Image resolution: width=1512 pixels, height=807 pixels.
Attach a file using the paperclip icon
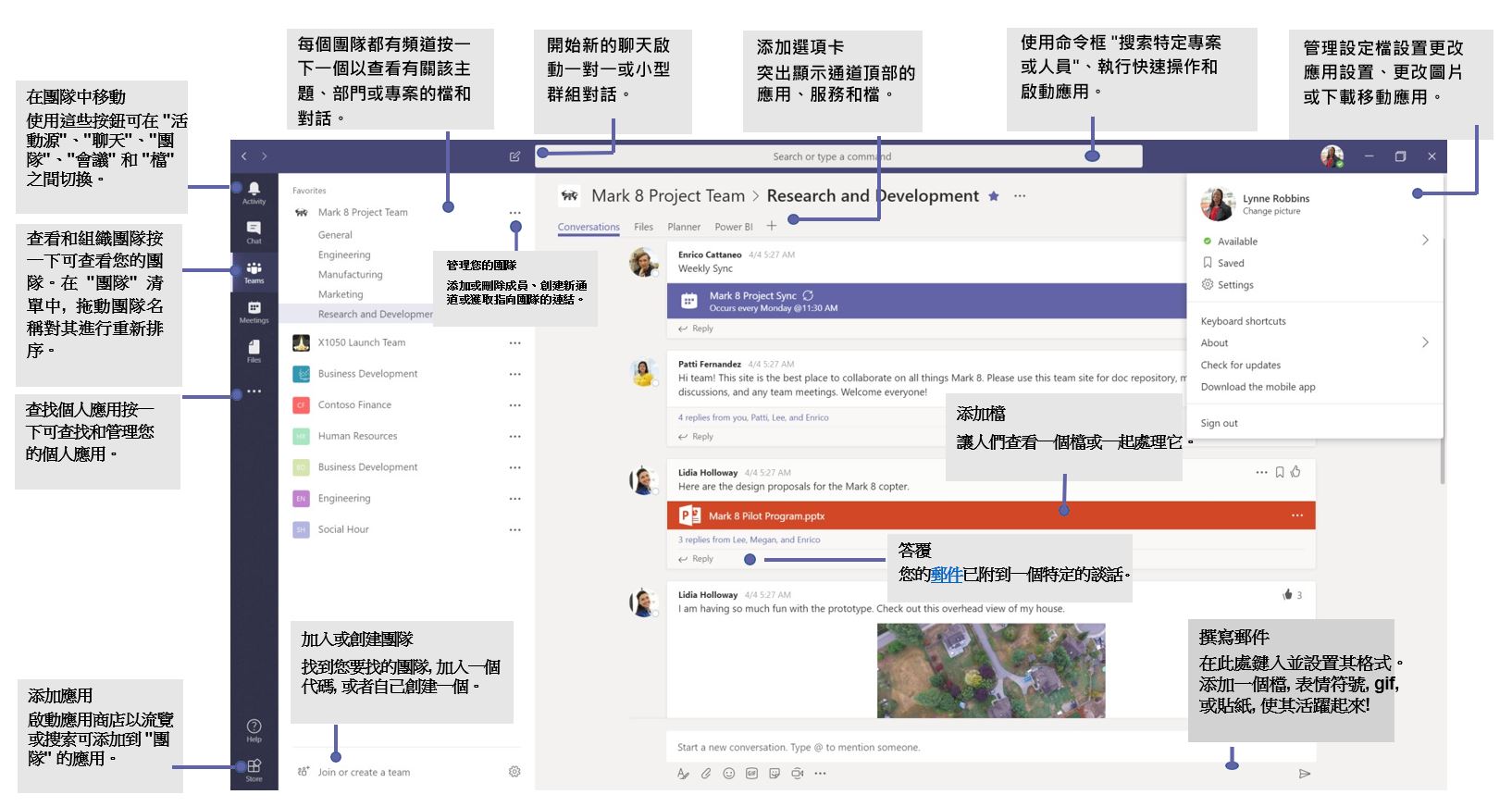[x=706, y=774]
